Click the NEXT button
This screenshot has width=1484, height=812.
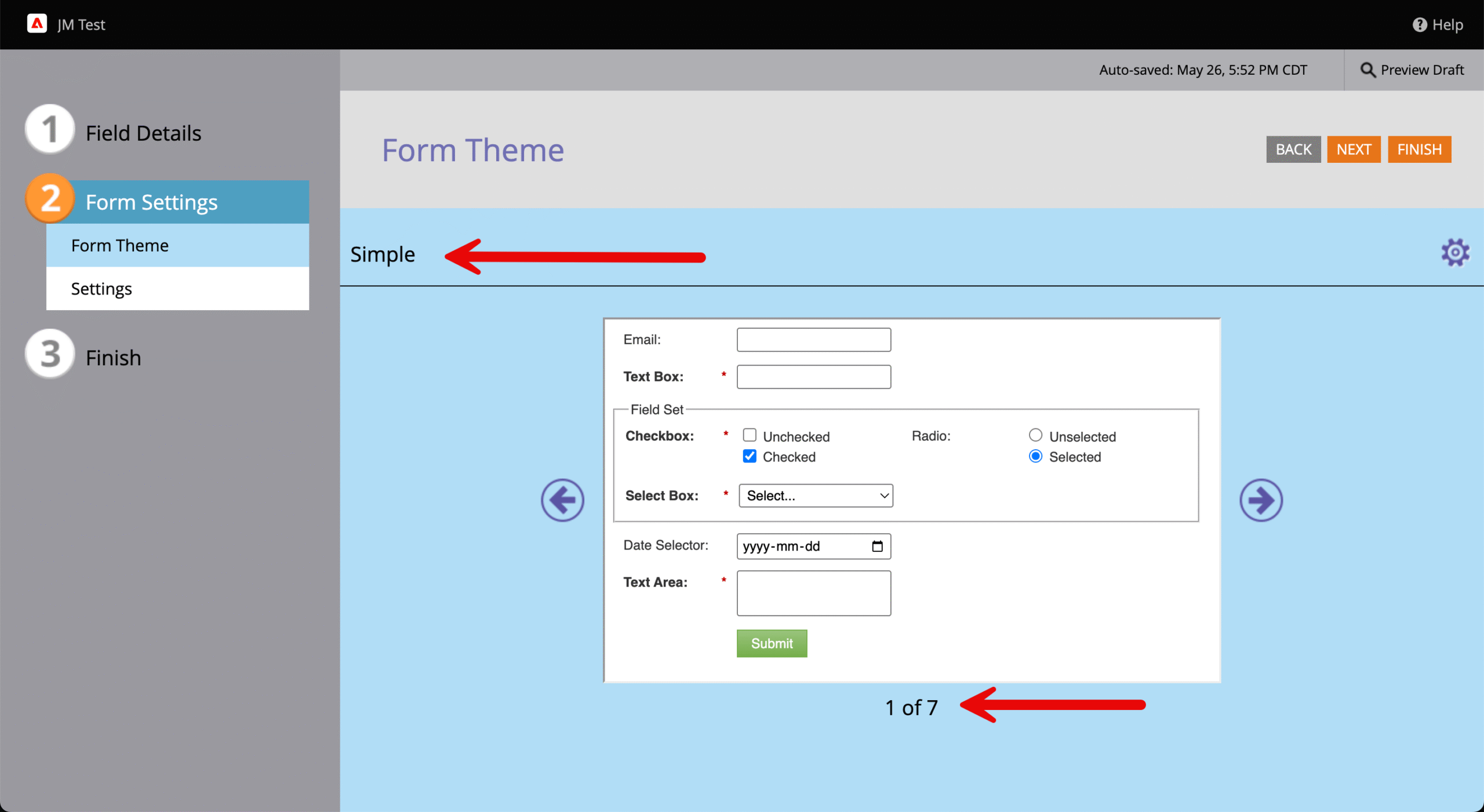coord(1353,150)
